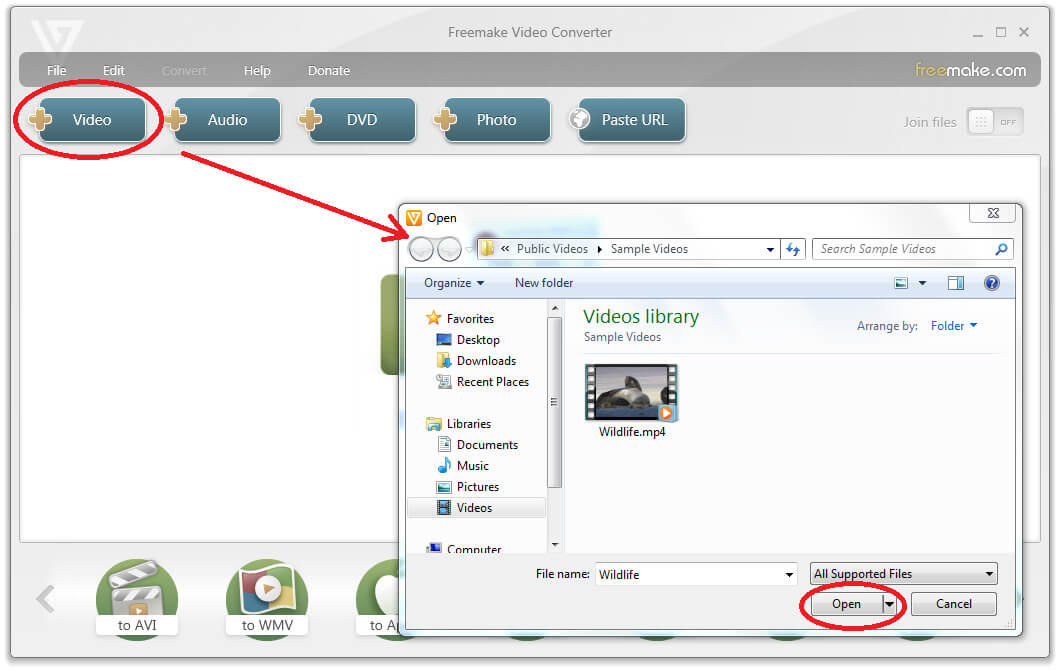1060x670 pixels.
Task: Click the change view icon
Action: (x=901, y=283)
